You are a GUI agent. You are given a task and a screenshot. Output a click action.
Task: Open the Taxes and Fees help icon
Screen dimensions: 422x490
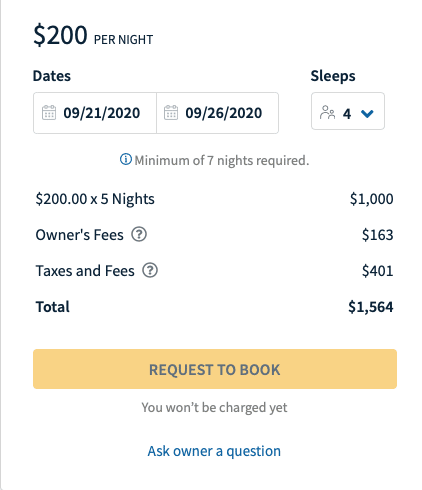(150, 271)
